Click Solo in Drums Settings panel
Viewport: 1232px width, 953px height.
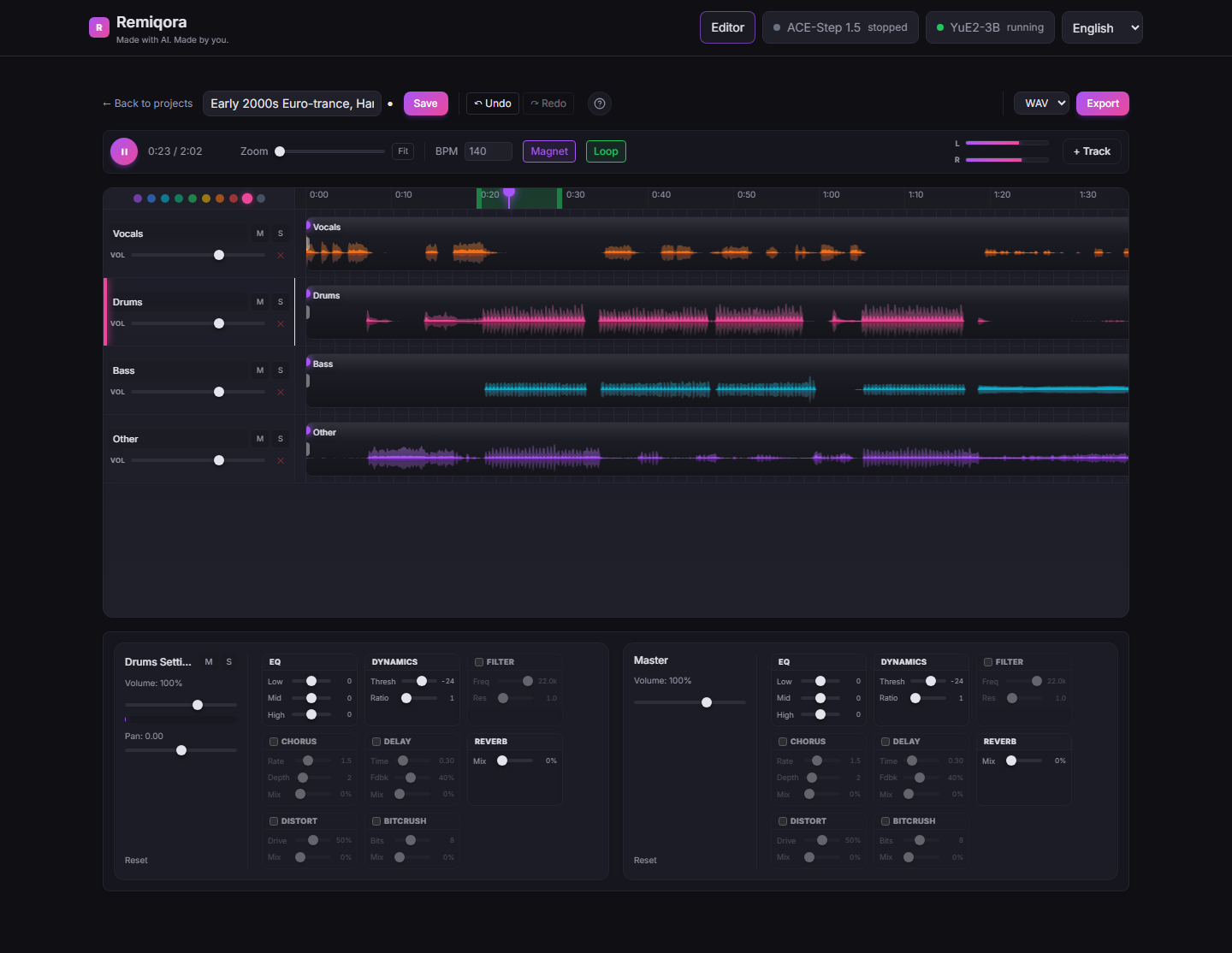pyautogui.click(x=229, y=662)
